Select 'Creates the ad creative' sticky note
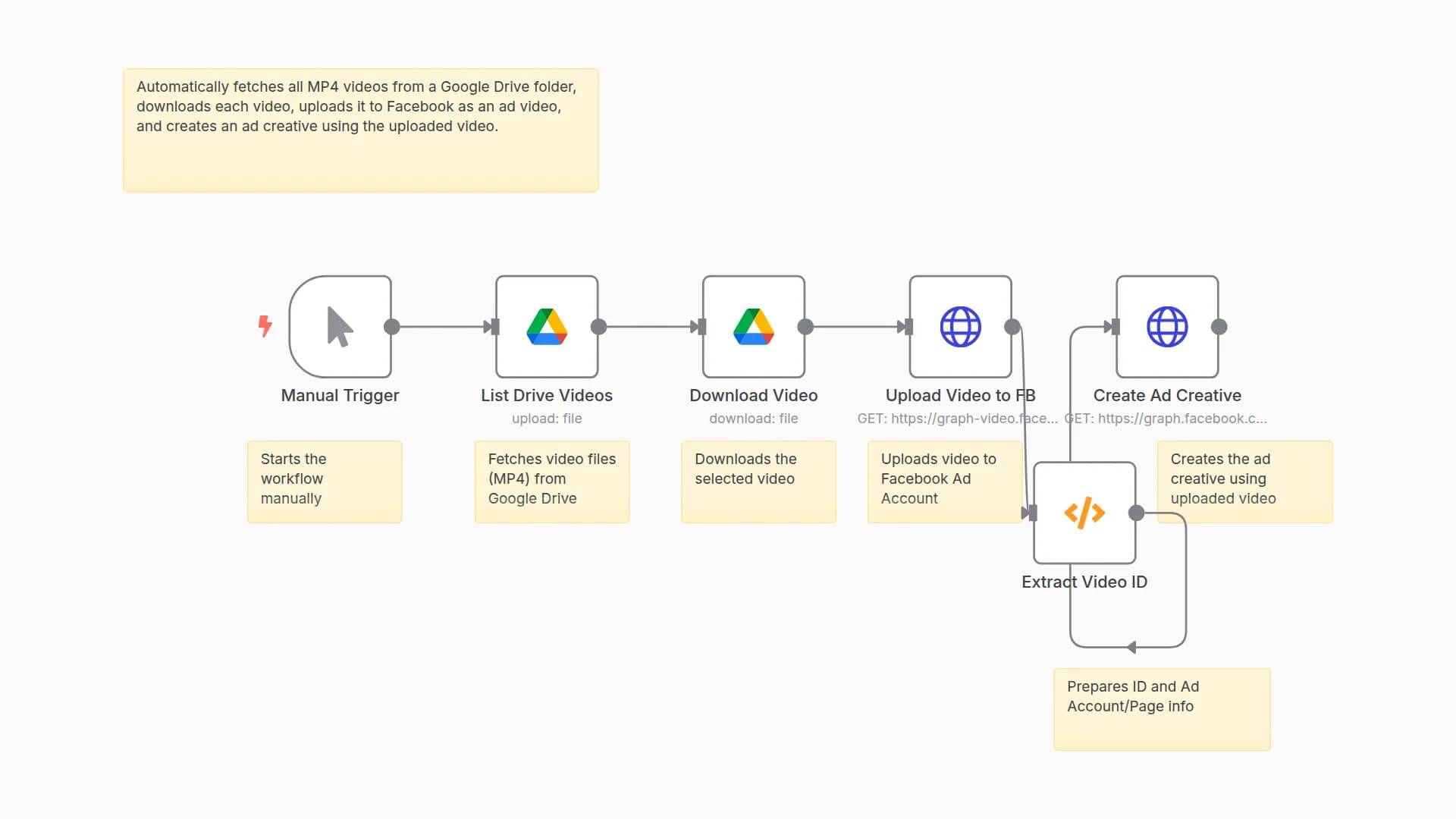The height and width of the screenshot is (819, 1456). click(x=1244, y=482)
